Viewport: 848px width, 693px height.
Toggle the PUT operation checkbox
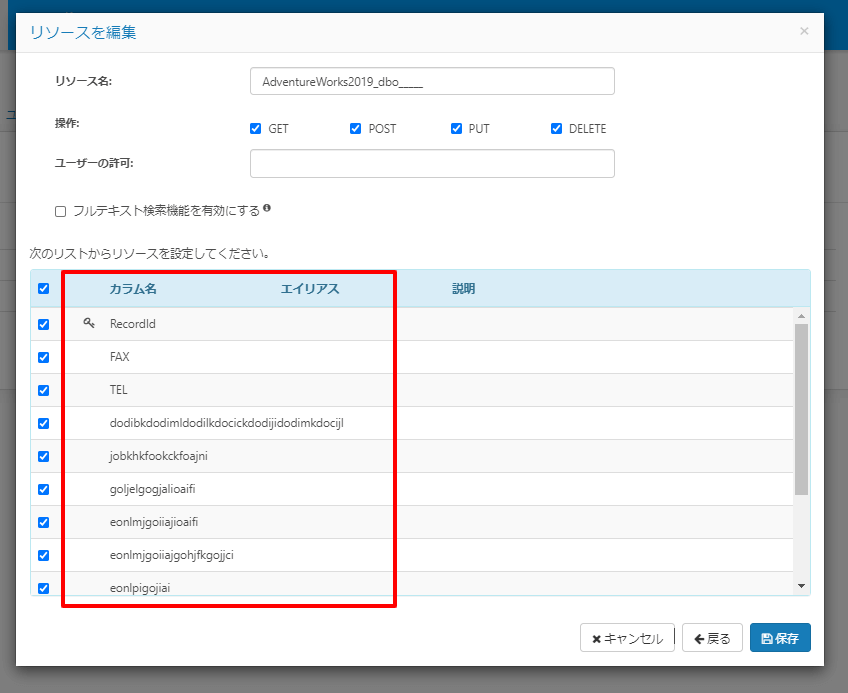pyautogui.click(x=456, y=128)
